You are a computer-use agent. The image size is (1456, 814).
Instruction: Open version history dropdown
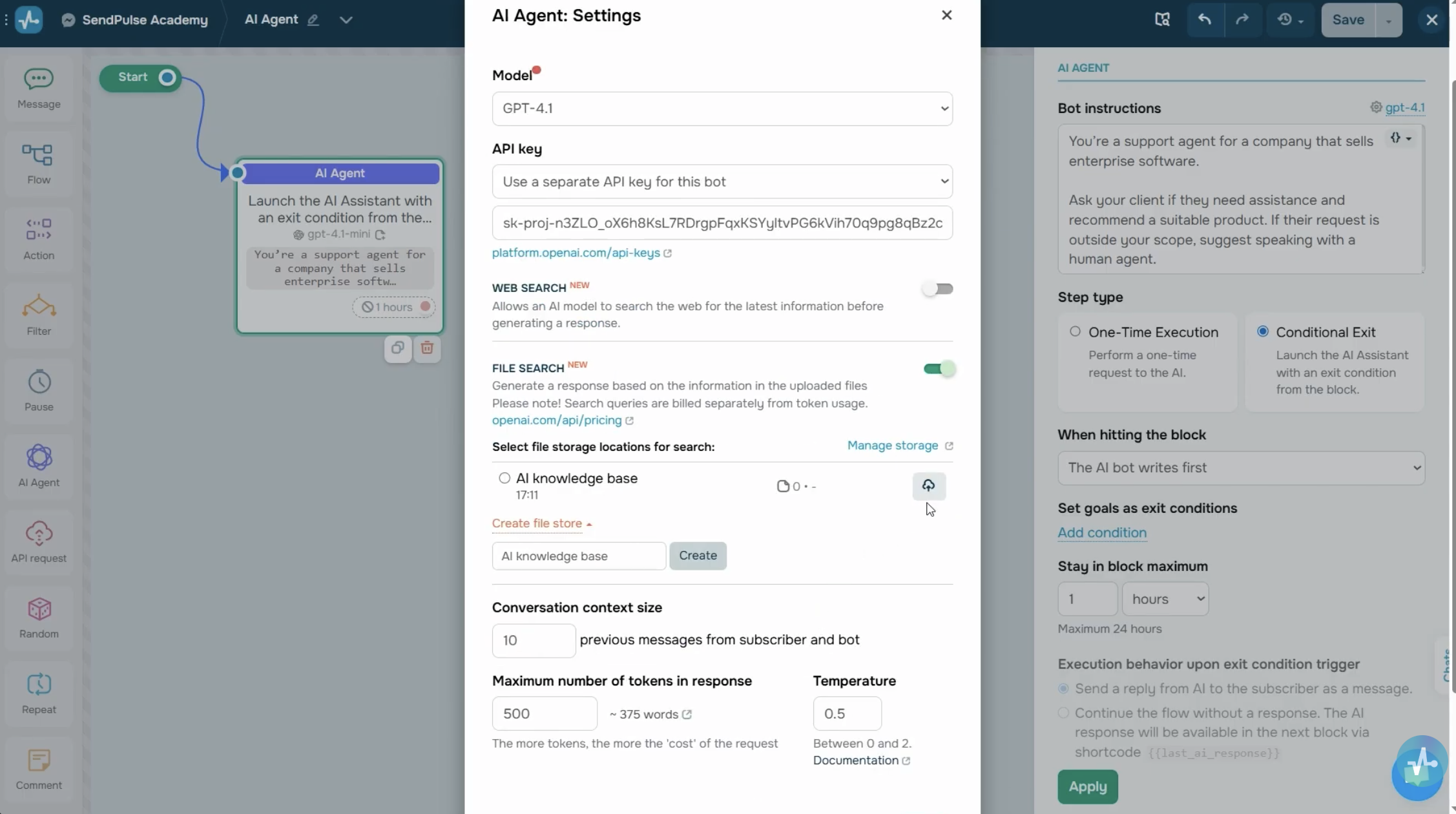click(1290, 19)
